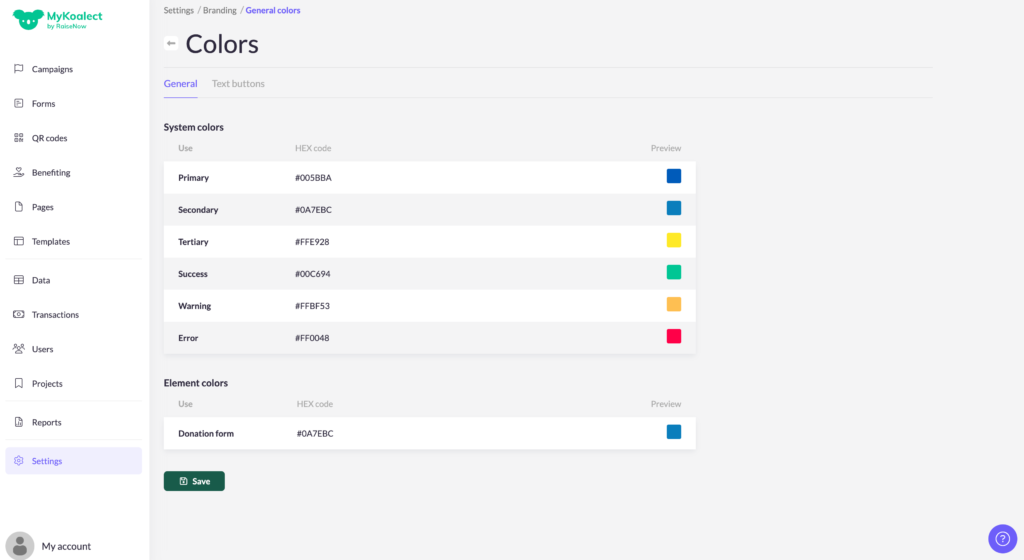Click the Tertiary yellow color swatch

[674, 241]
